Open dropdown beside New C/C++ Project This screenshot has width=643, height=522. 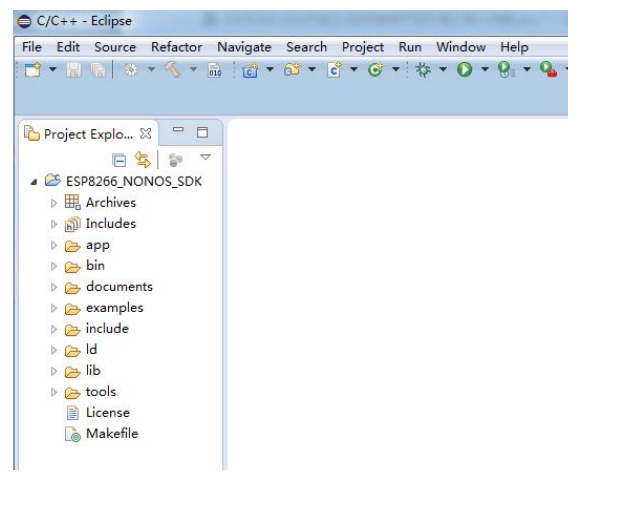[x=270, y=69]
